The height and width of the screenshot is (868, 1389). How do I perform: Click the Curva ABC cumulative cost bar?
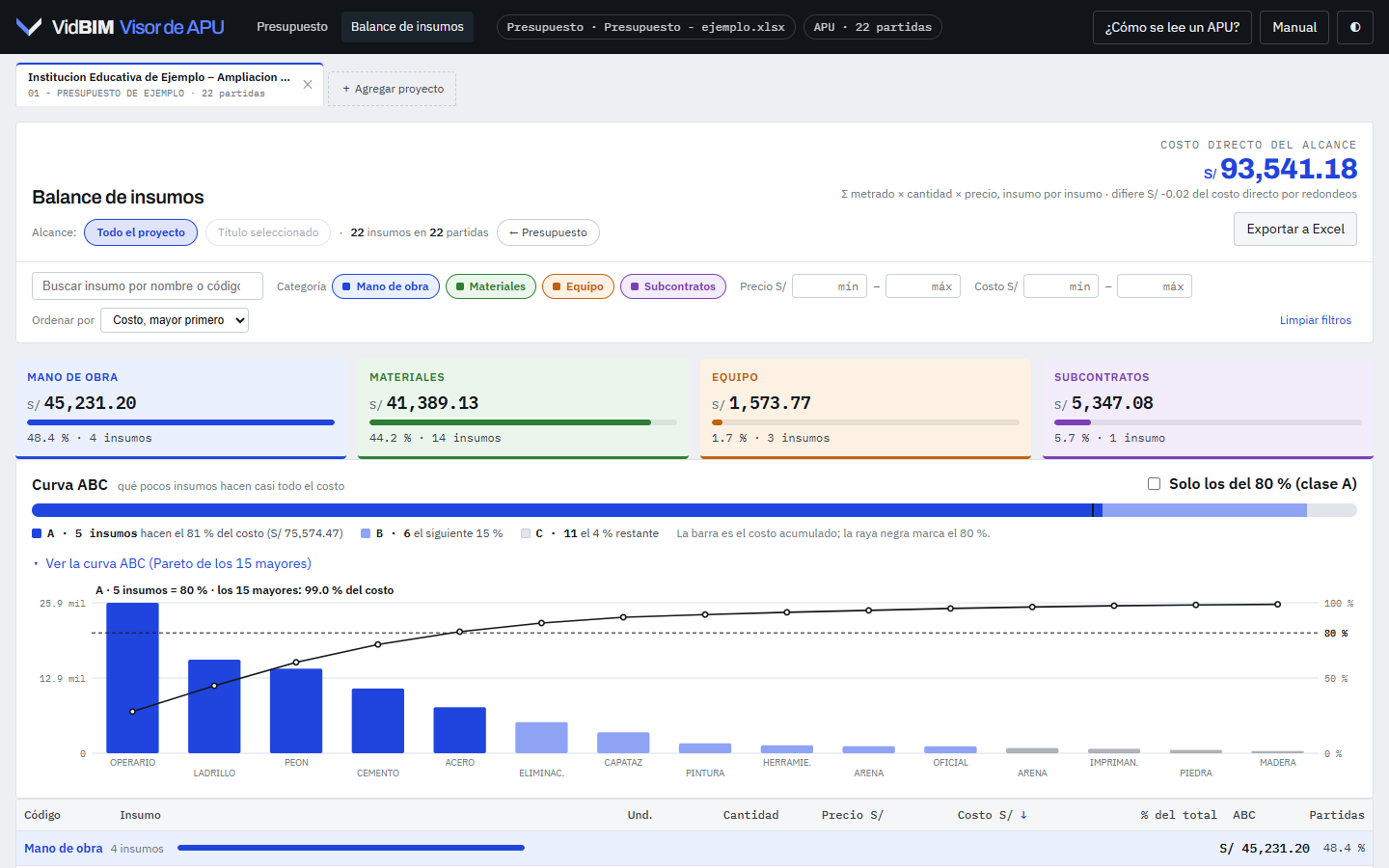pos(694,510)
